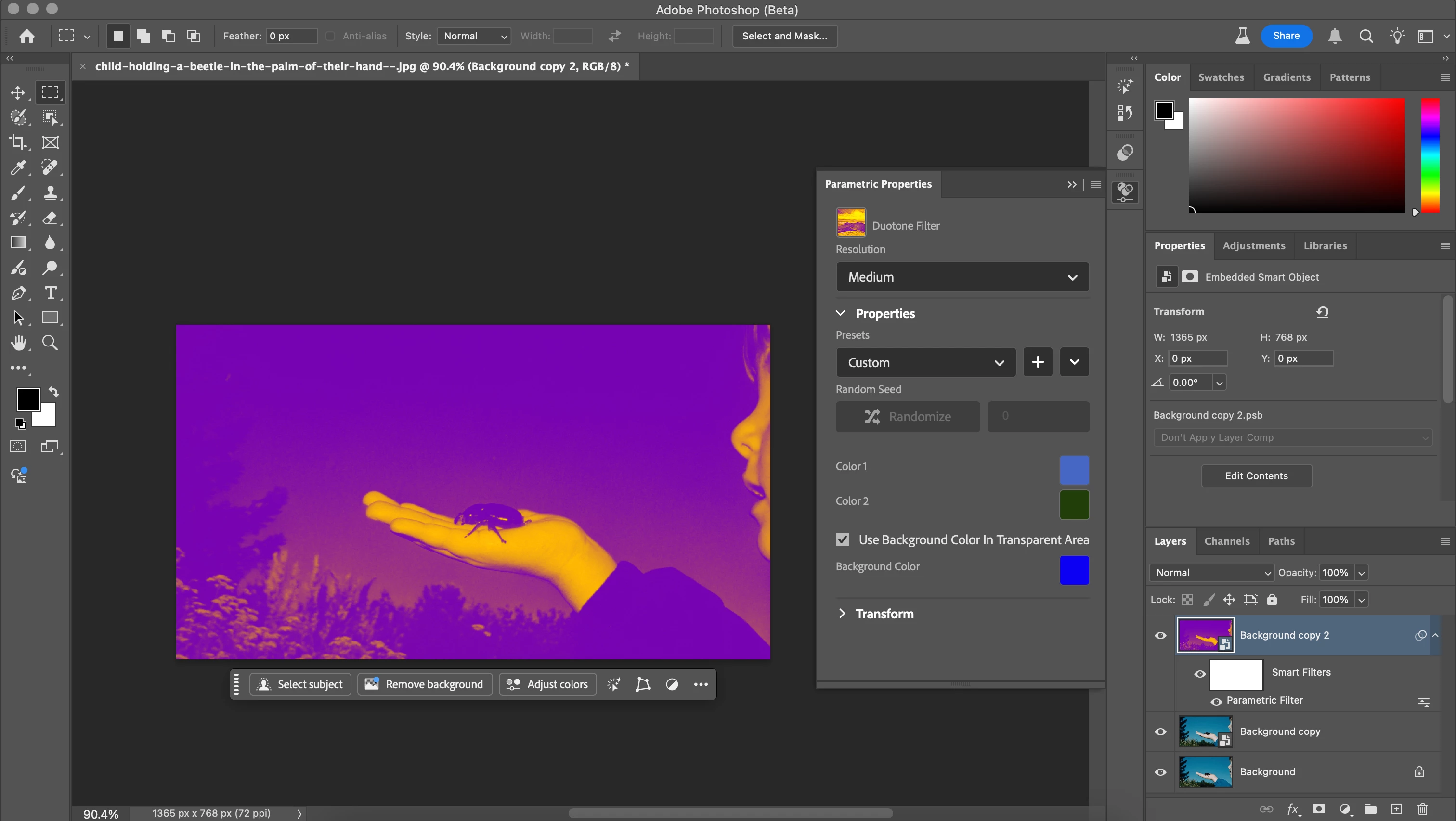Open the Swatches tab

1221,77
